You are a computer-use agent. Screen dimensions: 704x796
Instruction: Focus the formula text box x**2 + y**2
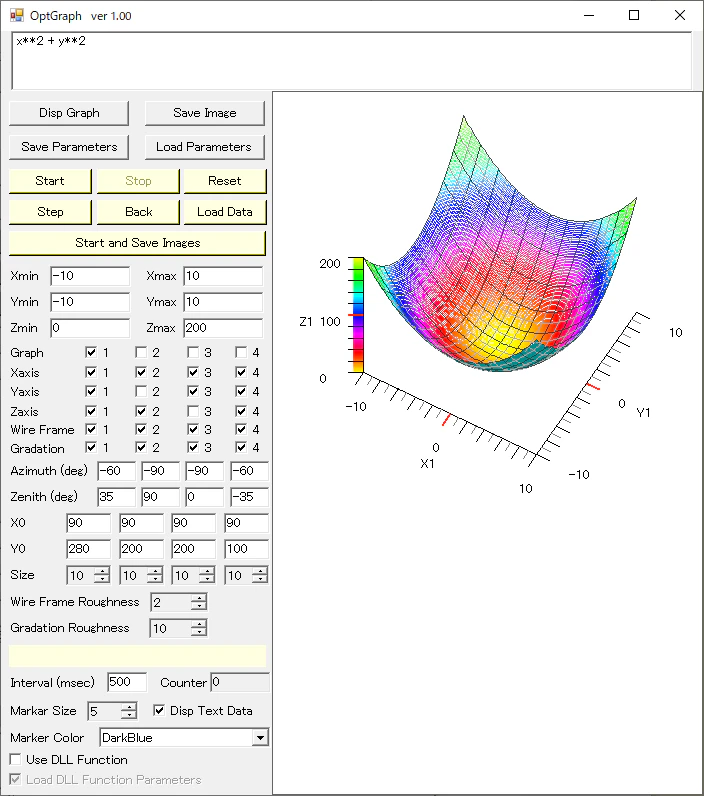tap(352, 61)
